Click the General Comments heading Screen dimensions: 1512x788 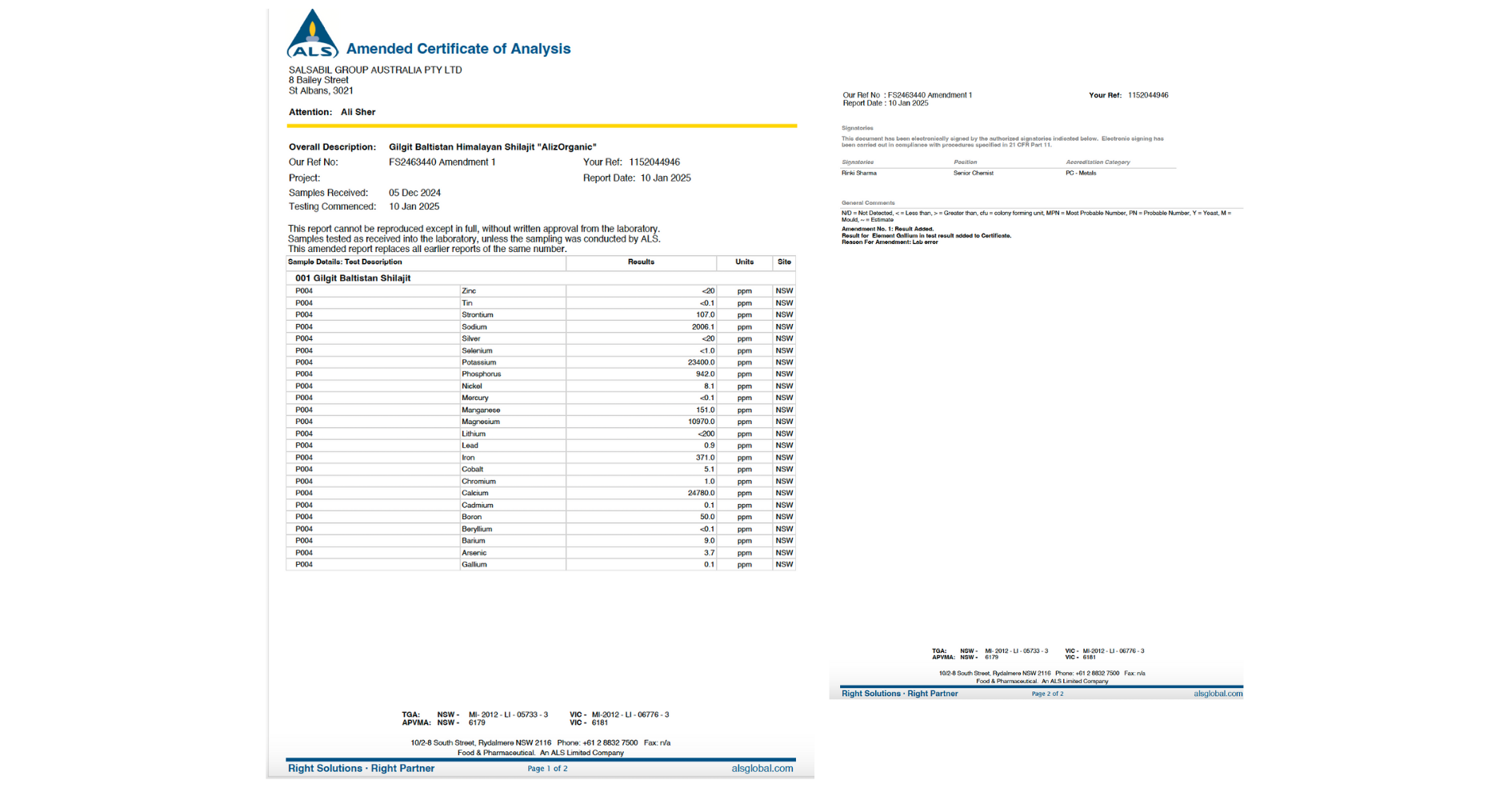coord(868,203)
